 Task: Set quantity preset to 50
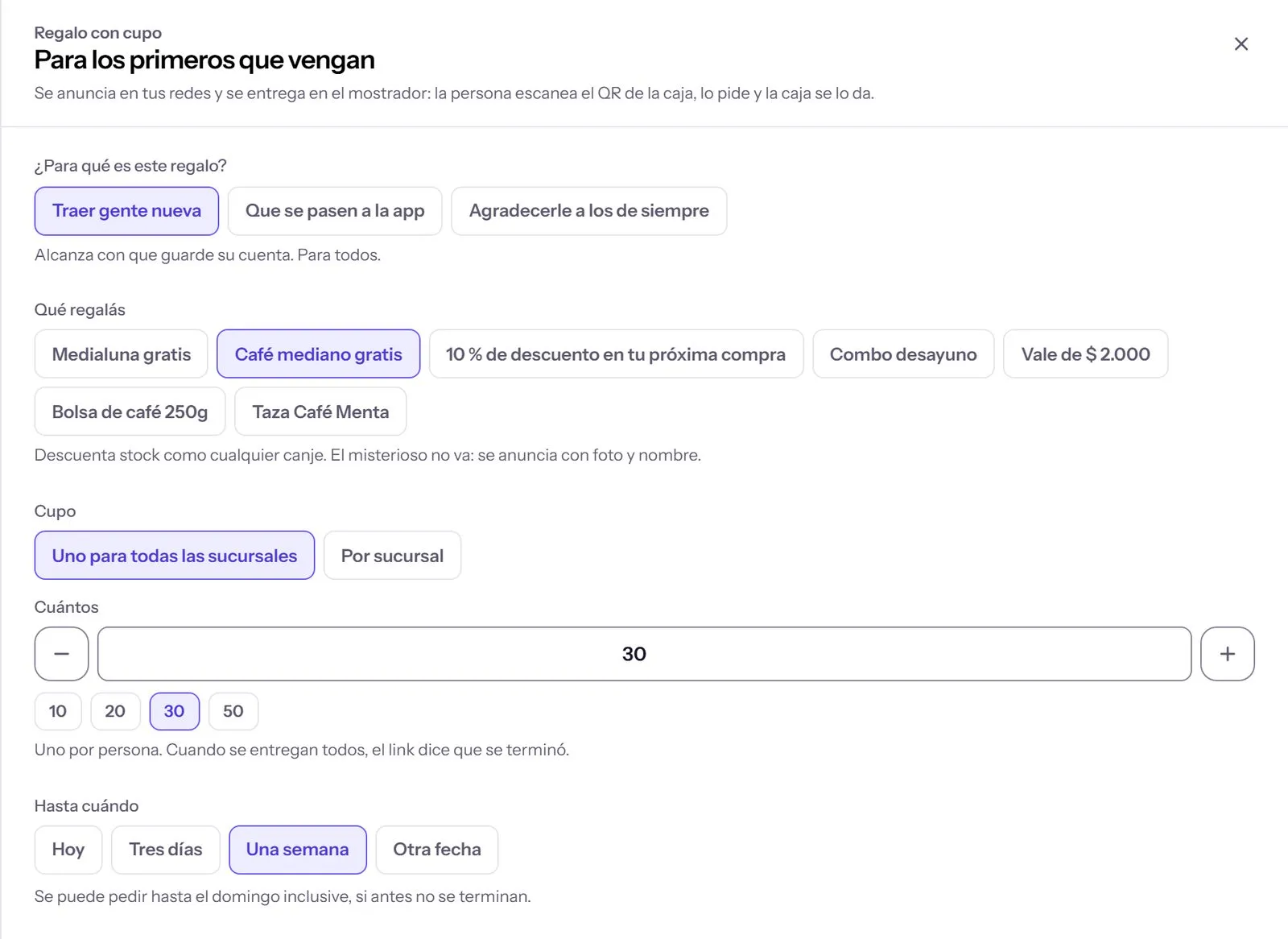[233, 711]
